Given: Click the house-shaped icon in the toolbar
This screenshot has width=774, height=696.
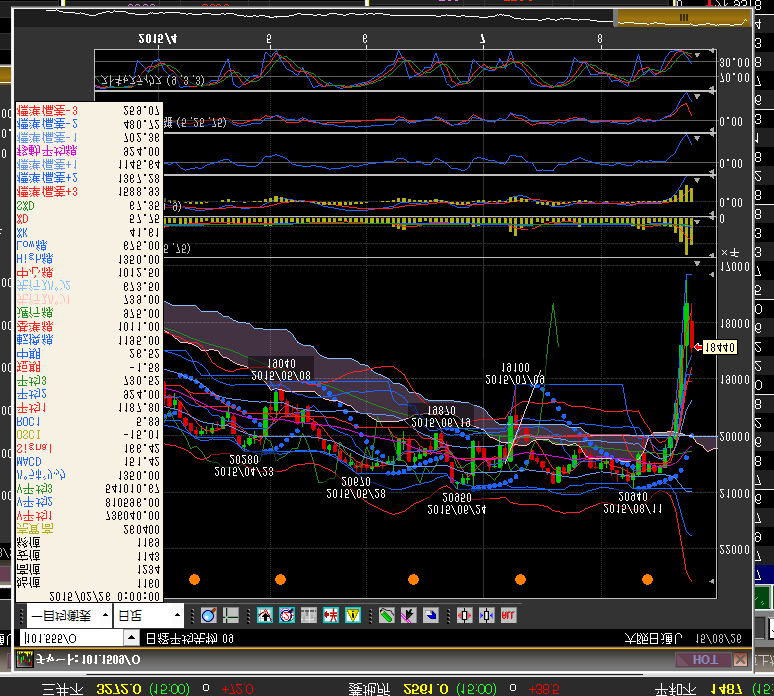Looking at the screenshot, I should tap(265, 615).
